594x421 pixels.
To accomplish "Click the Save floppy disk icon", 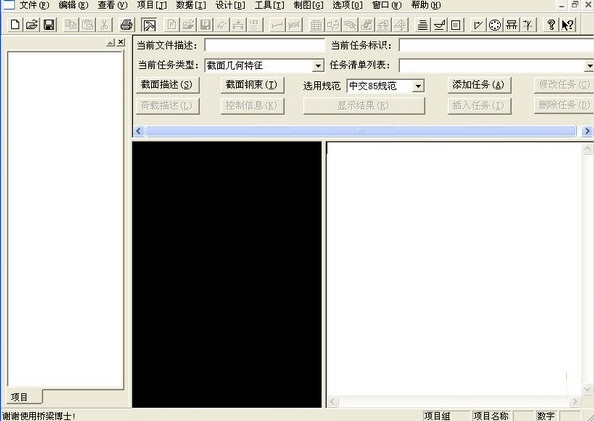I will pos(49,25).
